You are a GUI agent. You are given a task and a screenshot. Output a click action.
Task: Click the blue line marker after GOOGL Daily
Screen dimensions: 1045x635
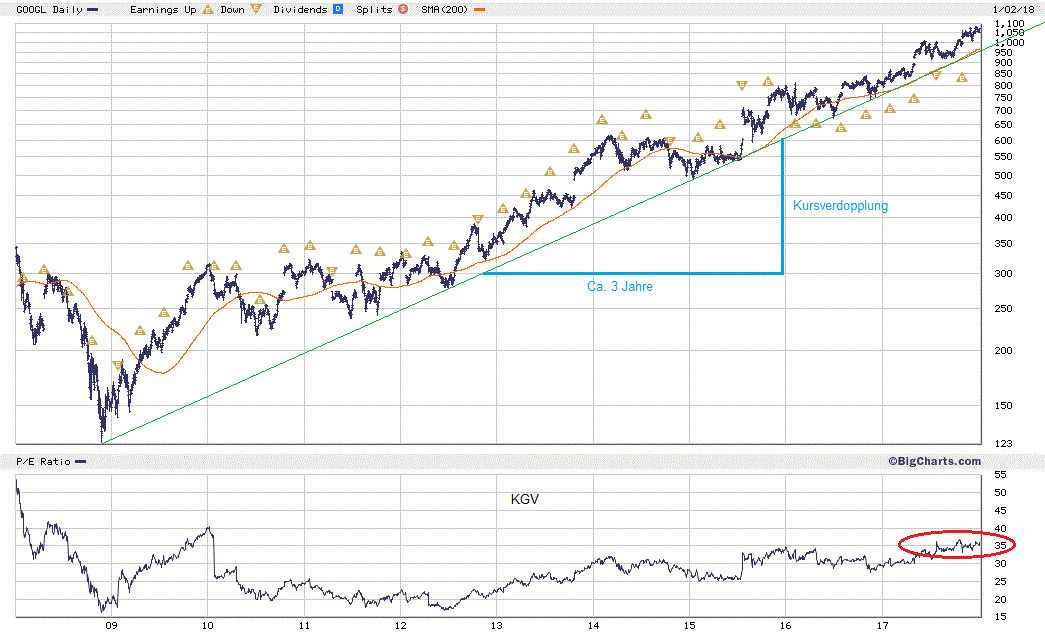click(93, 10)
